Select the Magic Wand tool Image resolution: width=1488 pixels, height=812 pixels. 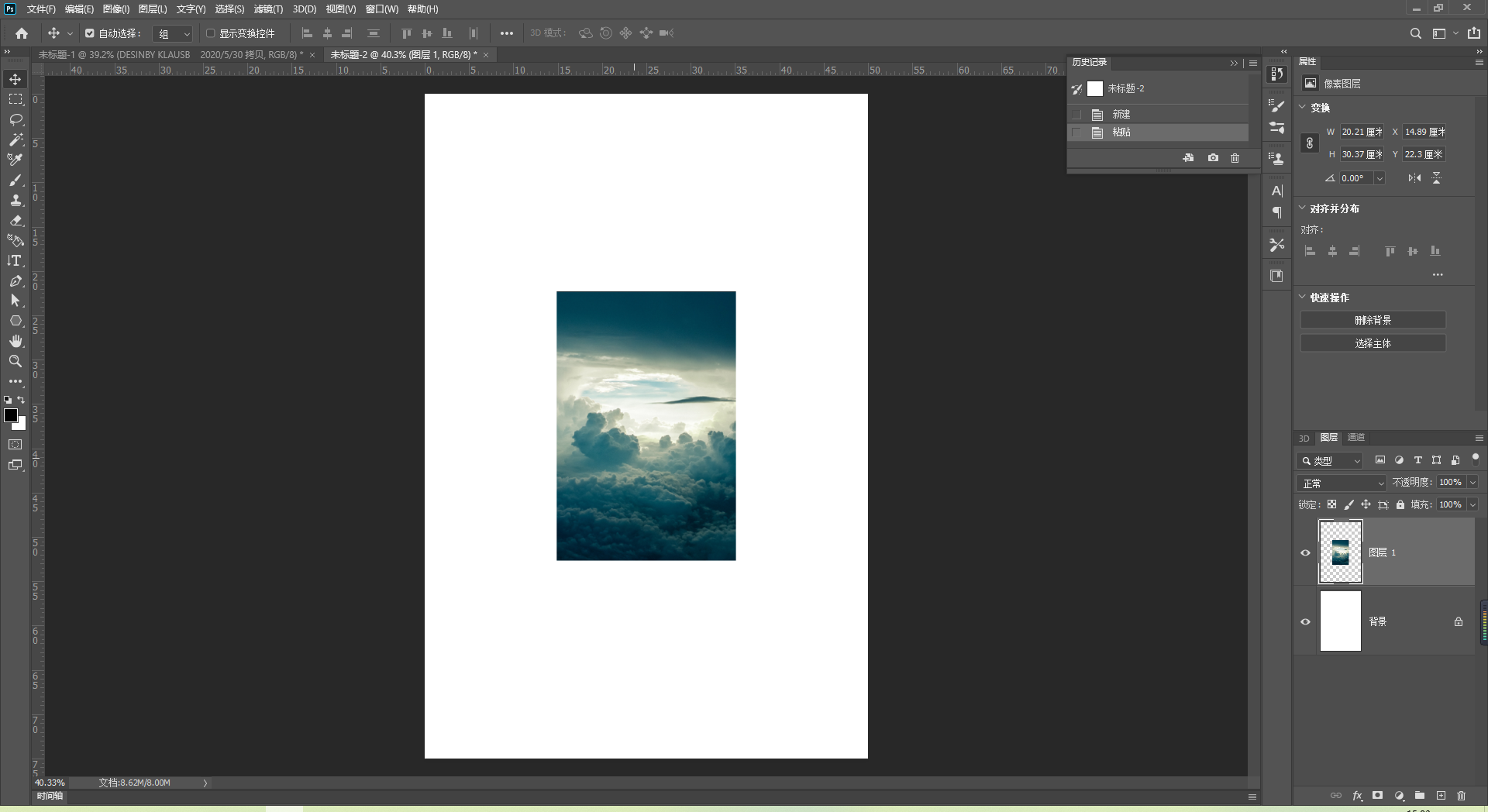click(x=15, y=139)
